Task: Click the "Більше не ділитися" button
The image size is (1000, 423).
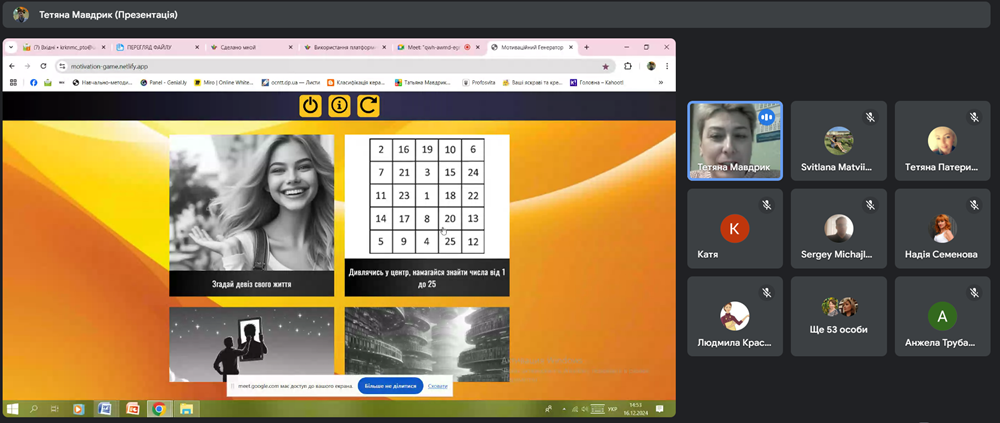Action: point(390,386)
